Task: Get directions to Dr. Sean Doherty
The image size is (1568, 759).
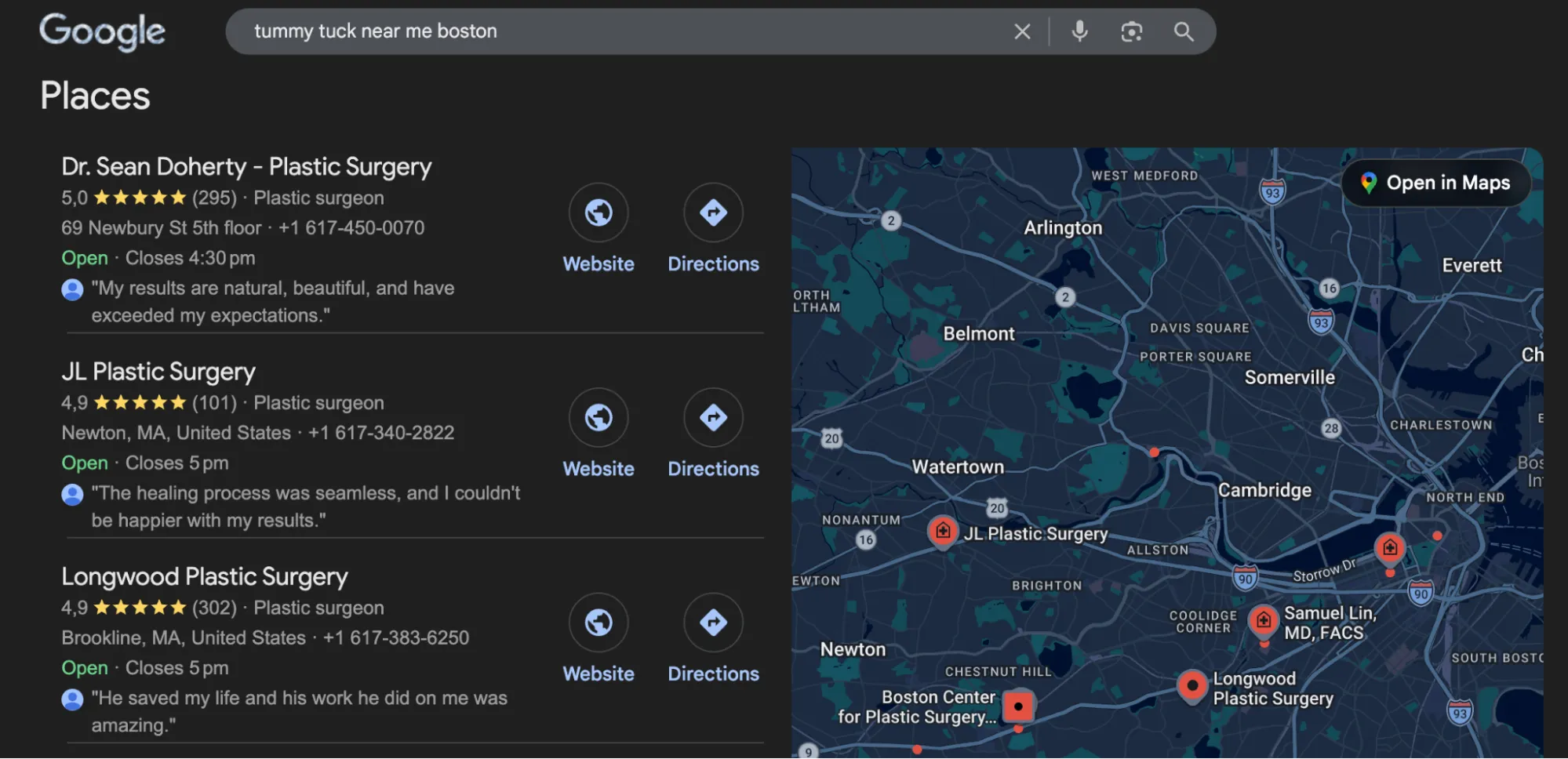Action: [713, 212]
